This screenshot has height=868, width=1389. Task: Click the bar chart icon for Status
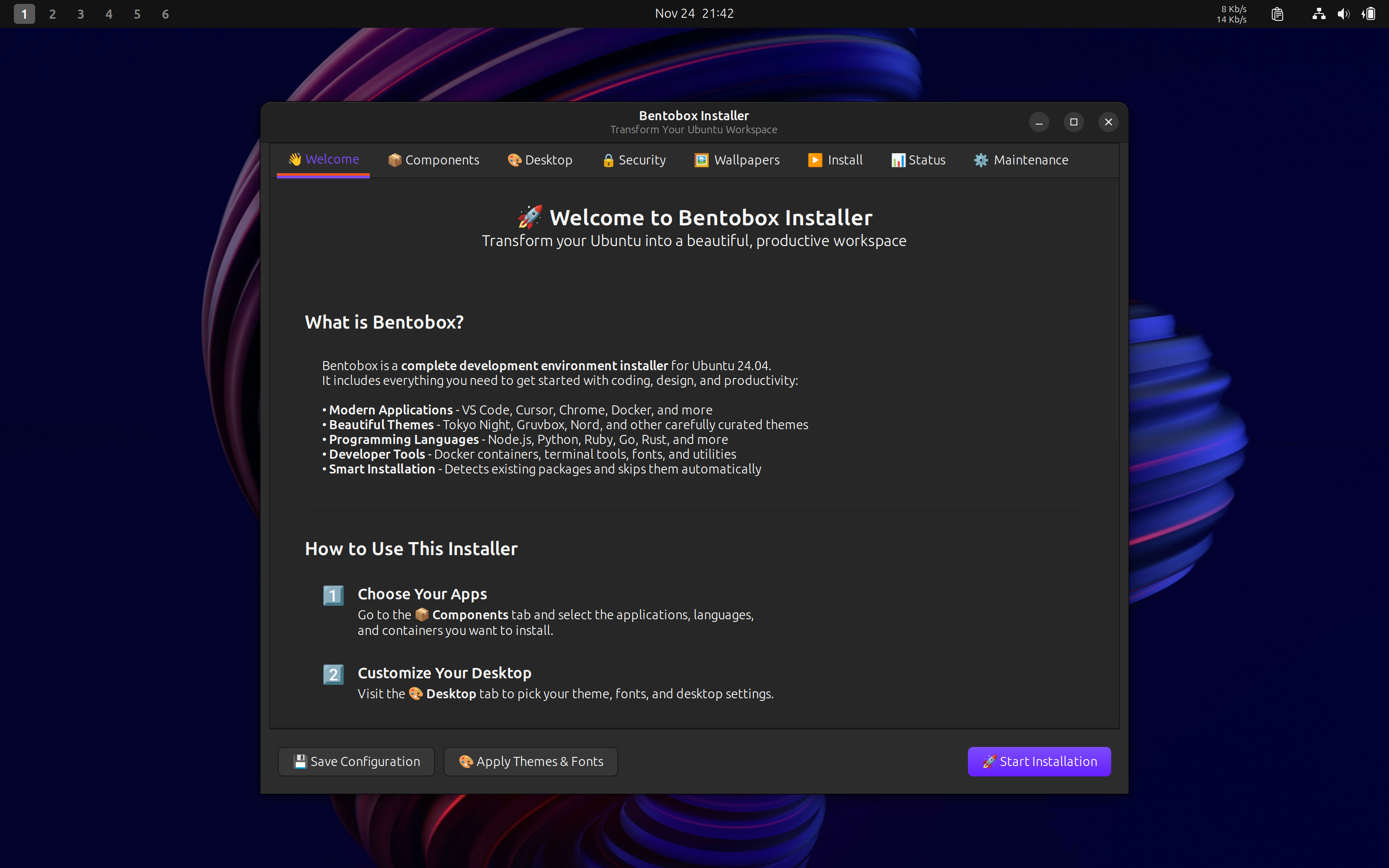click(898, 160)
